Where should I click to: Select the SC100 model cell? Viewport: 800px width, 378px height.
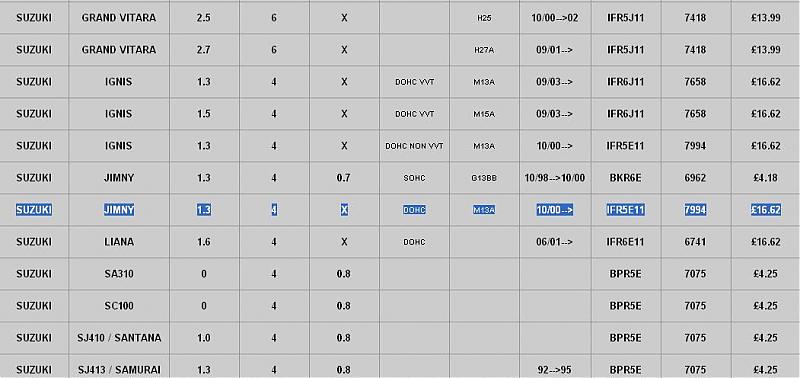pos(119,306)
